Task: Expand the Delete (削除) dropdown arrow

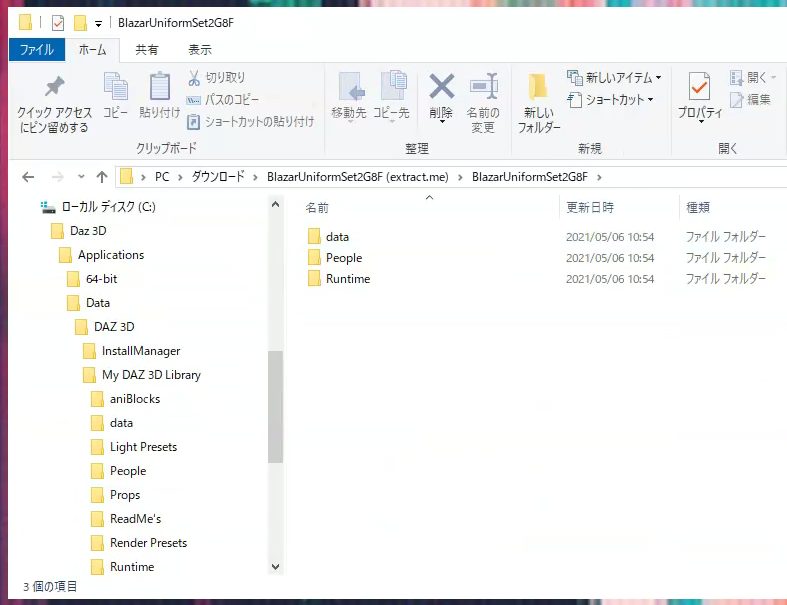Action: (442, 122)
